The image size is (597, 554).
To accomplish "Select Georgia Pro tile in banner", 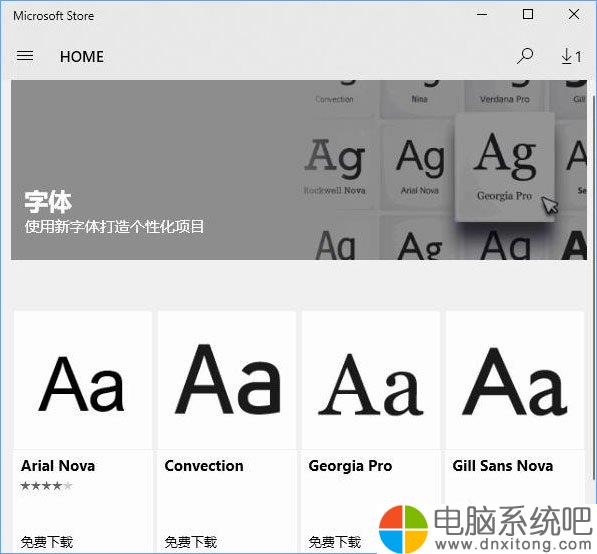I will (x=504, y=167).
